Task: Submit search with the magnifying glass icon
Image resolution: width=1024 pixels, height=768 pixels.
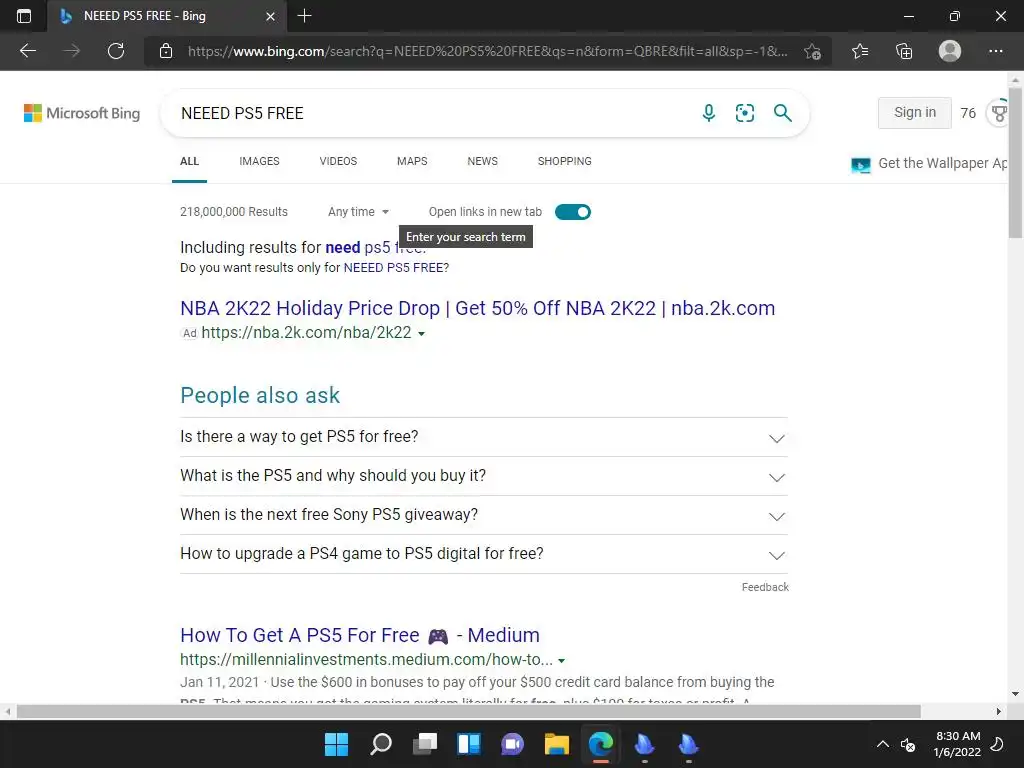Action: click(x=782, y=113)
